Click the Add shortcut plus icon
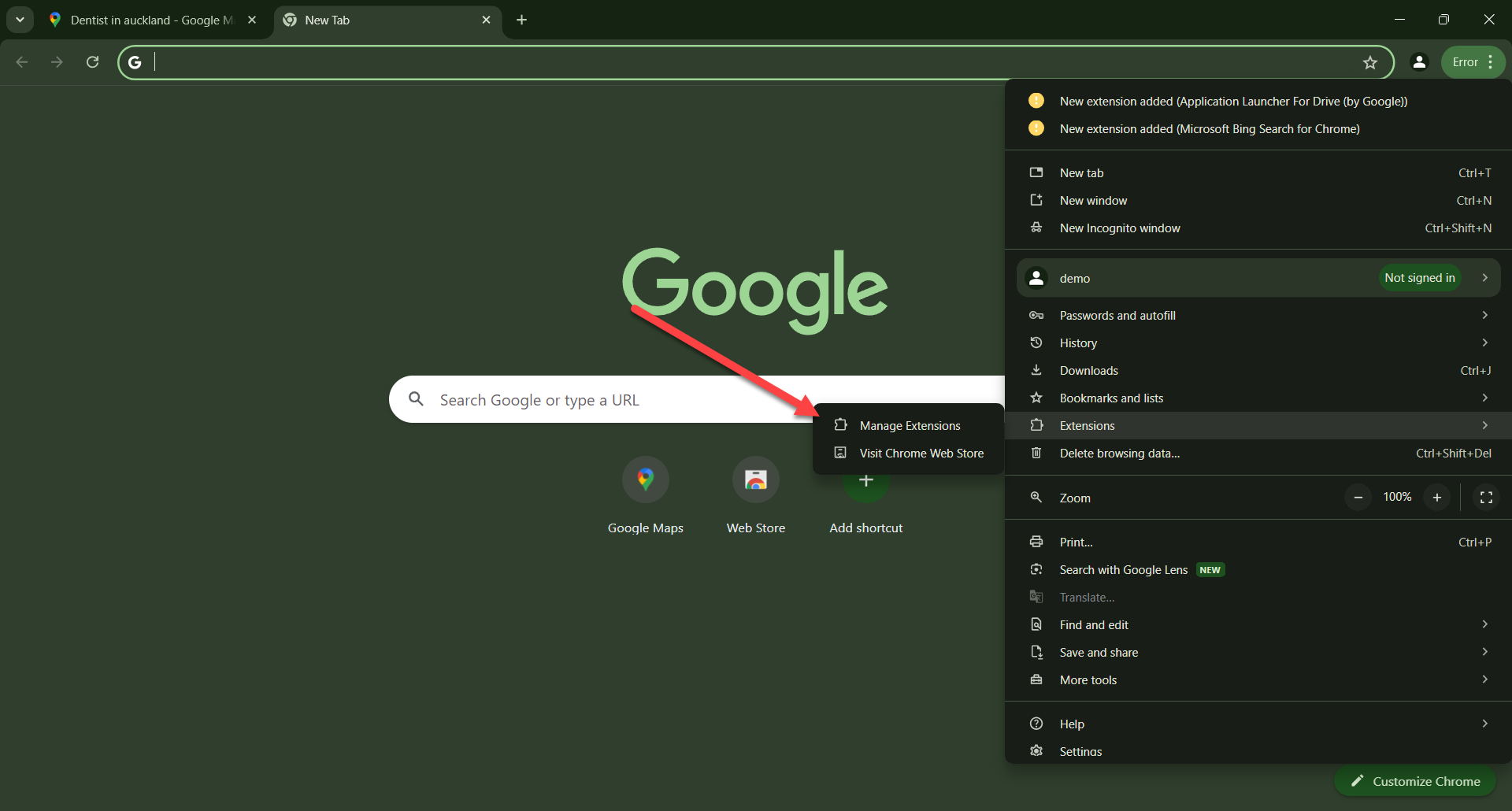Screen dimensions: 1512x811 tap(865, 479)
